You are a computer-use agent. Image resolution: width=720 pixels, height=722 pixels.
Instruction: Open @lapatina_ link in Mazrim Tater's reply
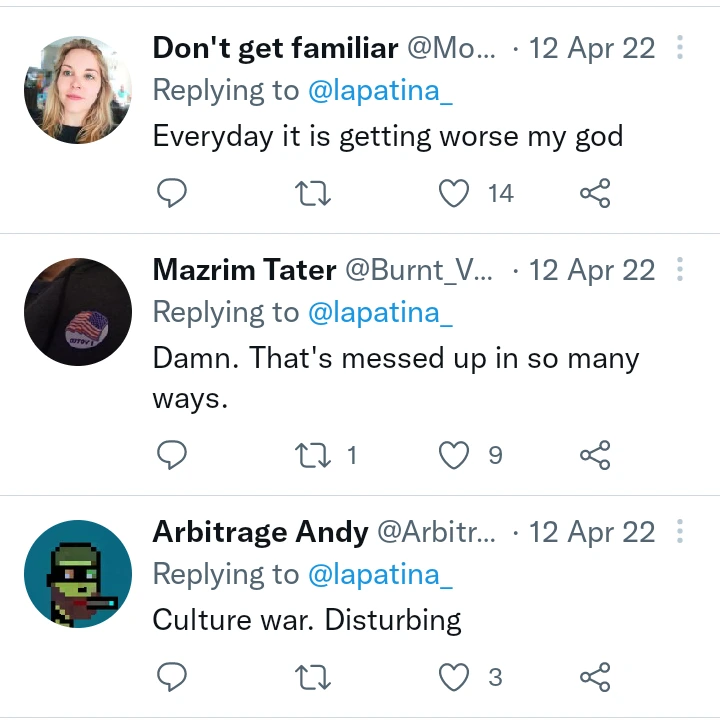pos(380,313)
